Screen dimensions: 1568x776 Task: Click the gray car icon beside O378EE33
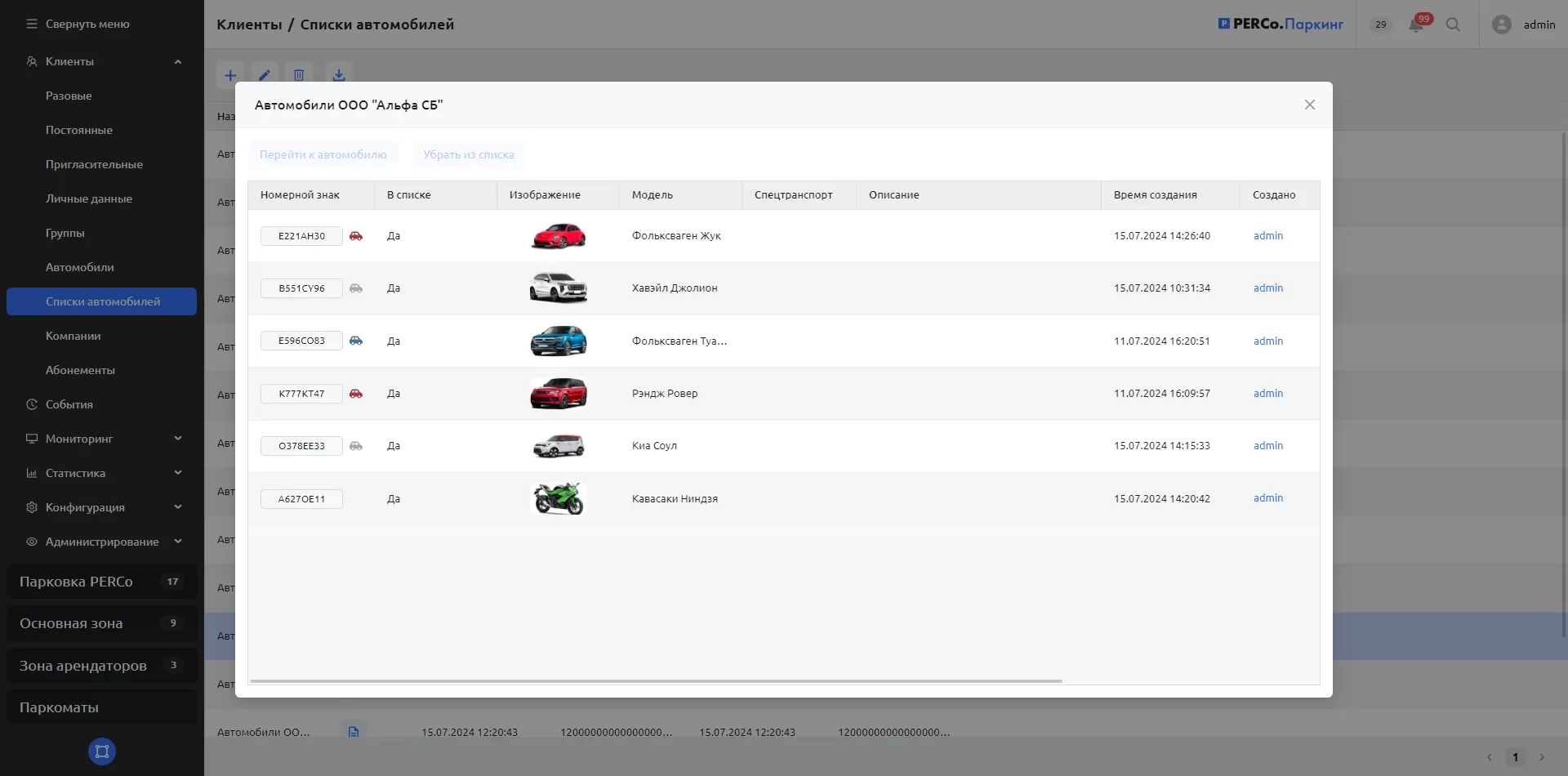[x=356, y=446]
